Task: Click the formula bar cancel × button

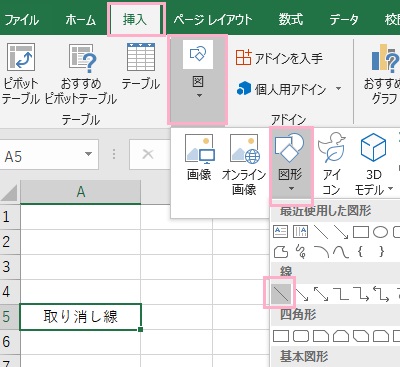Action: [x=148, y=154]
